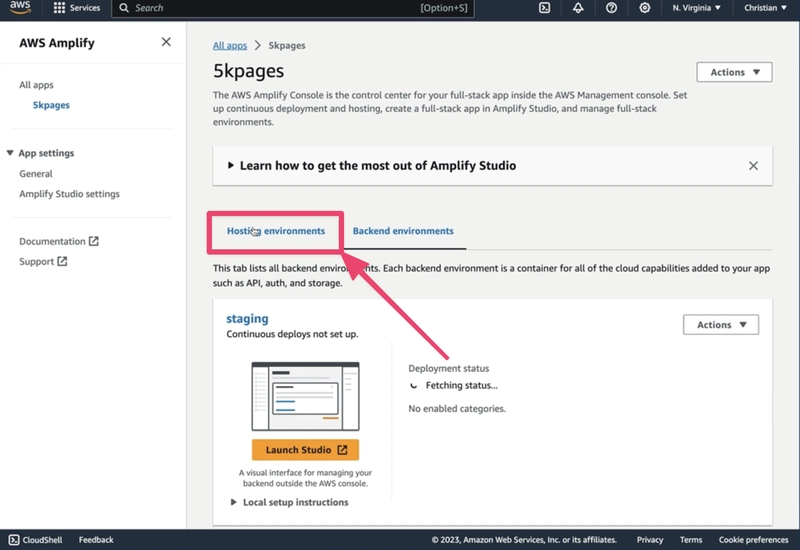Image resolution: width=800 pixels, height=550 pixels.
Task: Select 5kpages in the sidebar
Action: click(51, 105)
